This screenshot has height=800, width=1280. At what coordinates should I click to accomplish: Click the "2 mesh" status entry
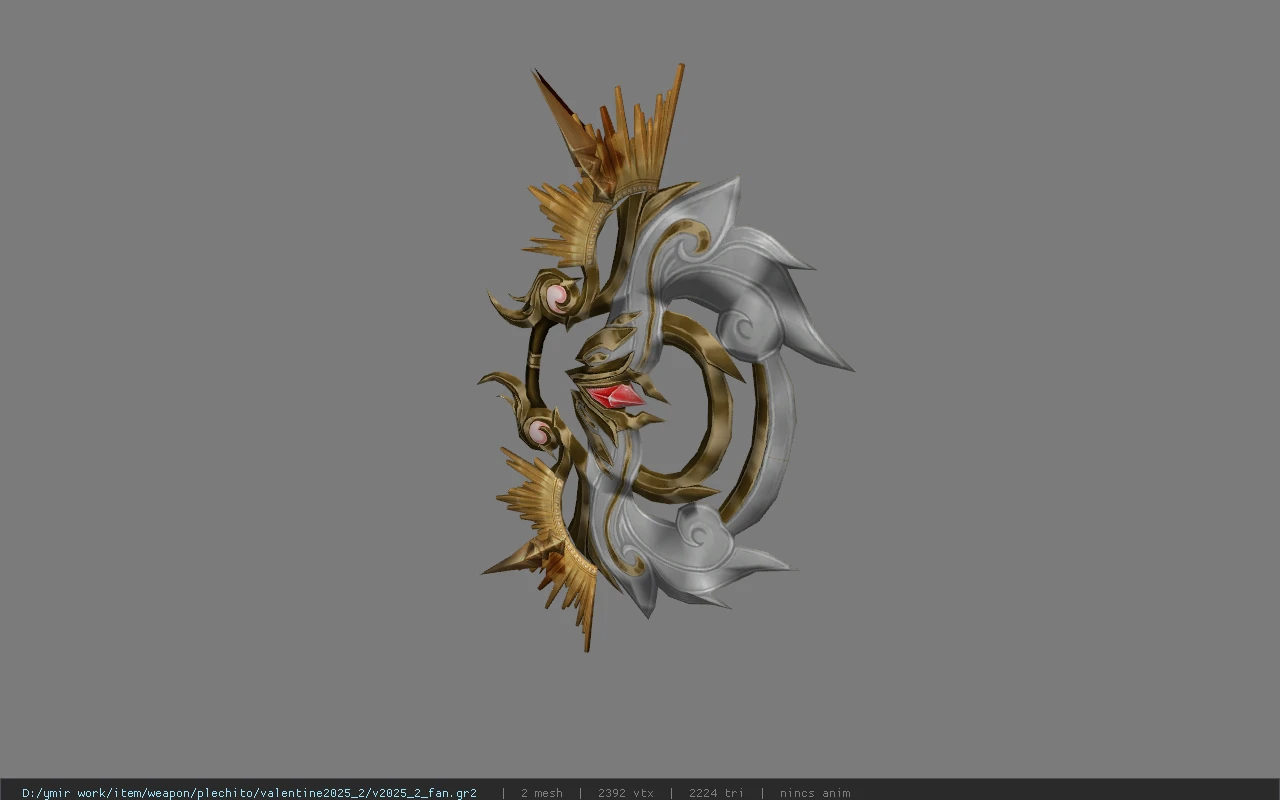click(541, 793)
